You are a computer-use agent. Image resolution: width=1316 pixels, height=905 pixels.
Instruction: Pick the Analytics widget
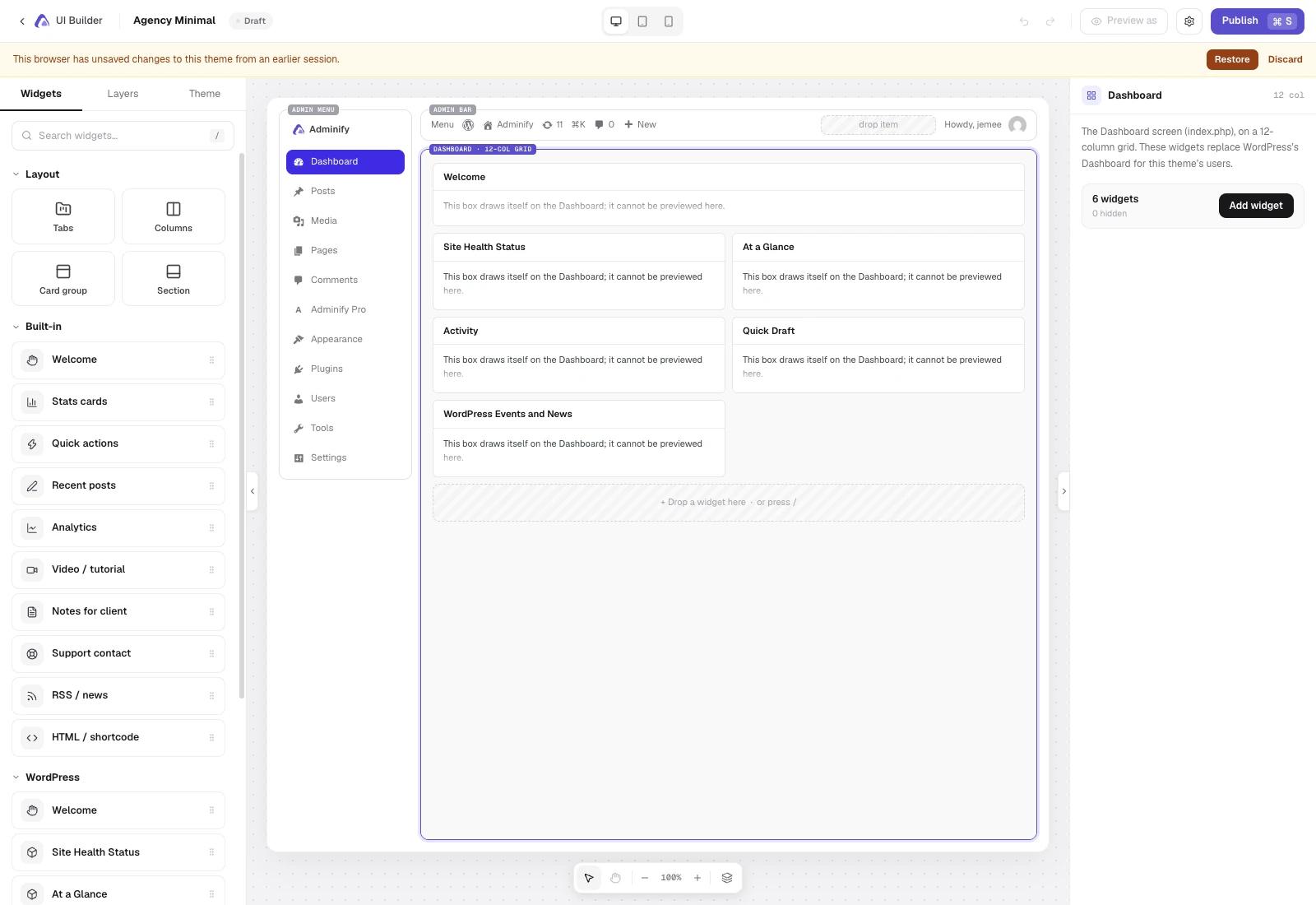coord(118,528)
